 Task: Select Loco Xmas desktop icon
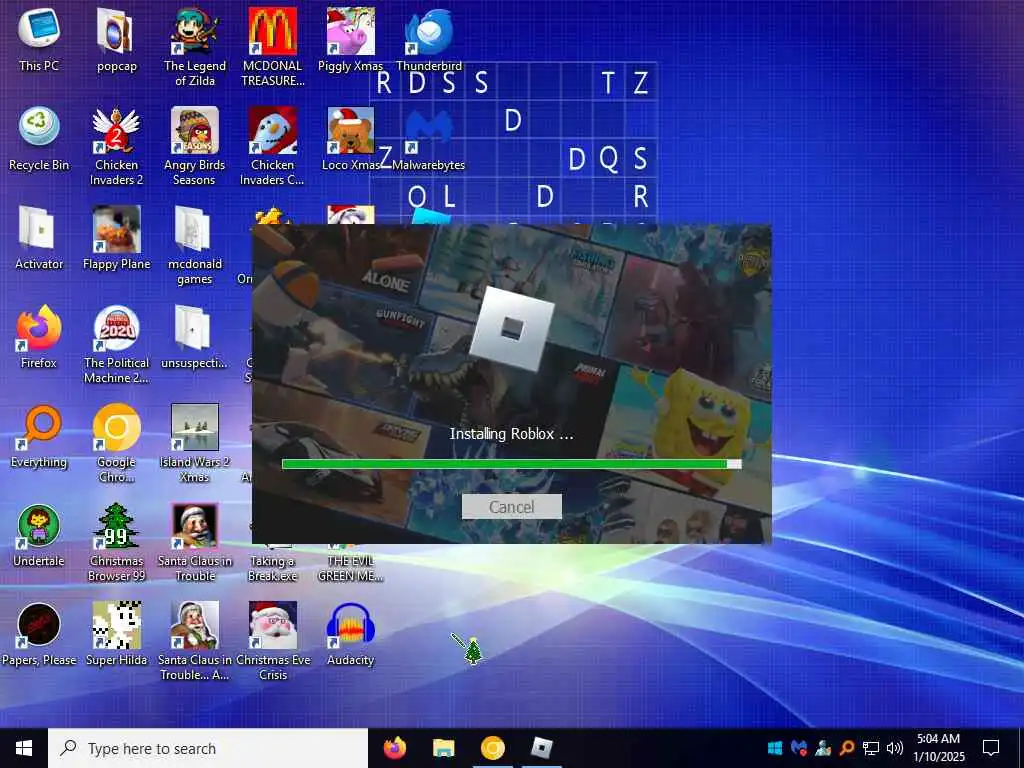(x=350, y=138)
